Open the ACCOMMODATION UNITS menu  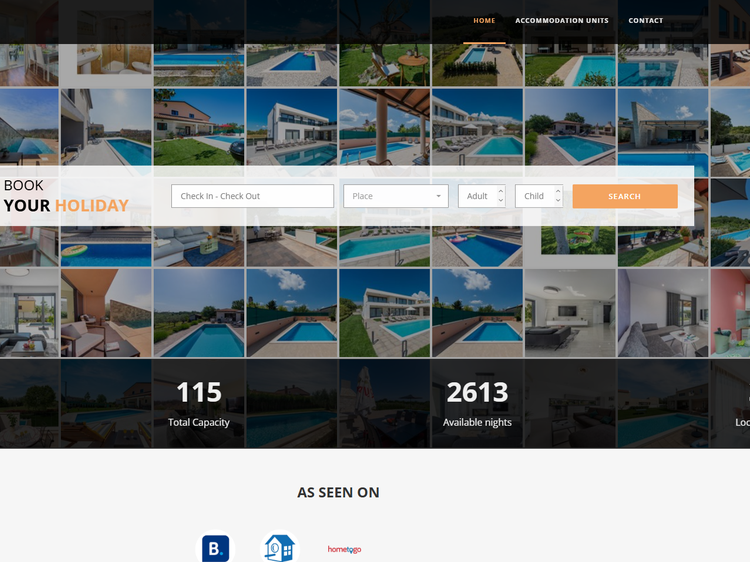click(561, 21)
